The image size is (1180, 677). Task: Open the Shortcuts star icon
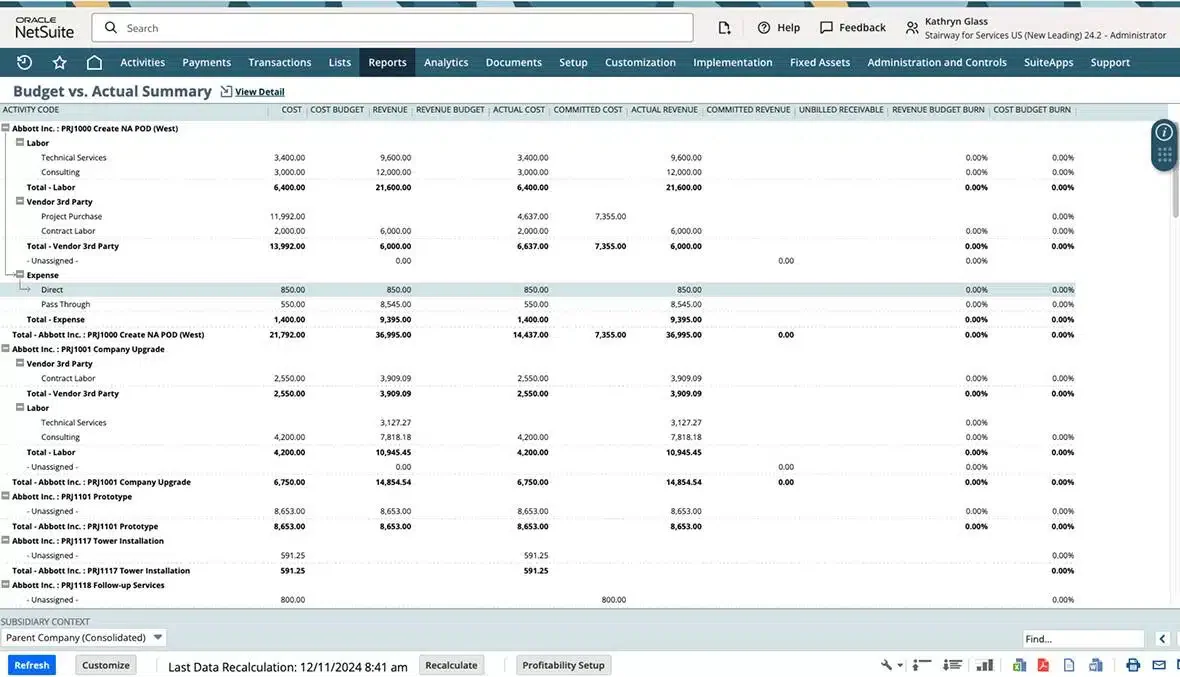pyautogui.click(x=59, y=62)
